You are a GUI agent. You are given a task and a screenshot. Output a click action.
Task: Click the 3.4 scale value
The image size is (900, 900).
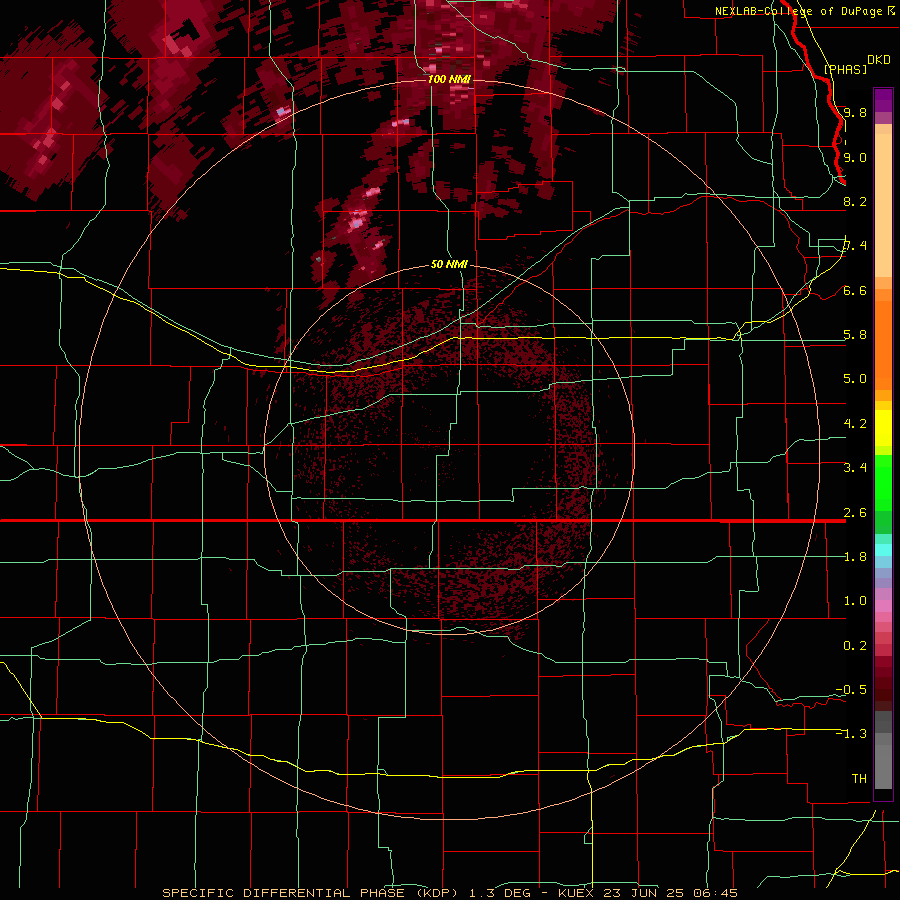[x=855, y=468]
